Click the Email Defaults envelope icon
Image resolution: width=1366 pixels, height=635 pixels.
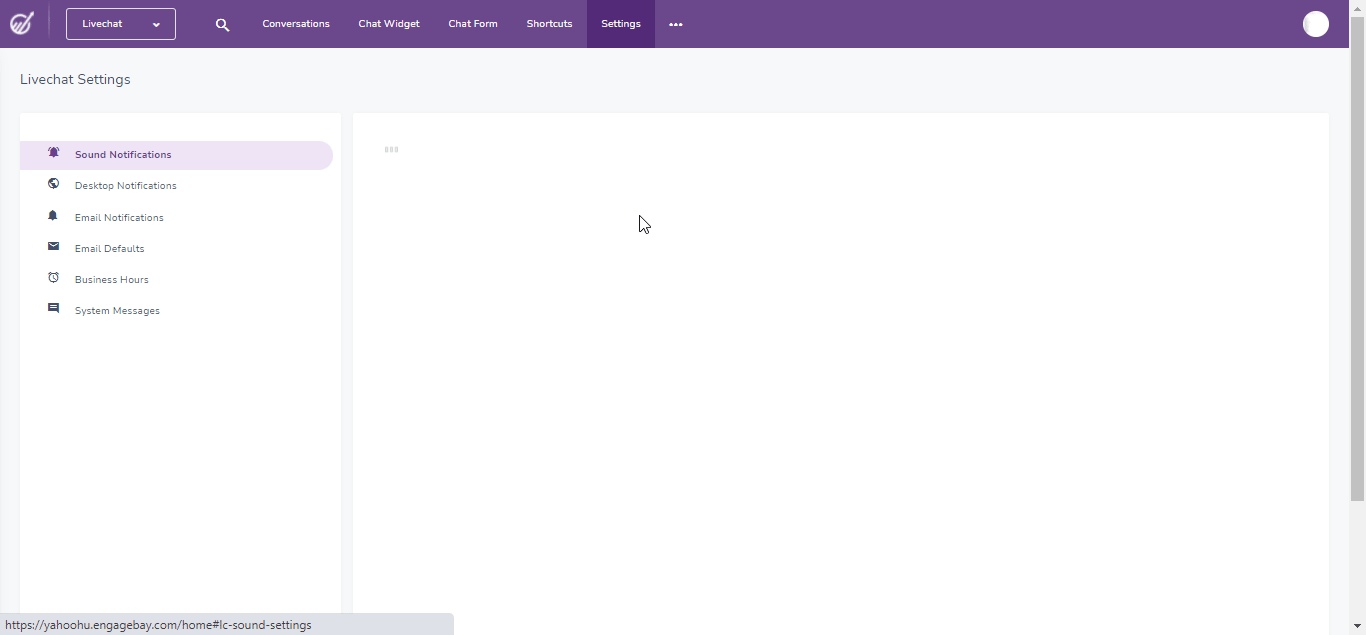pyautogui.click(x=54, y=246)
